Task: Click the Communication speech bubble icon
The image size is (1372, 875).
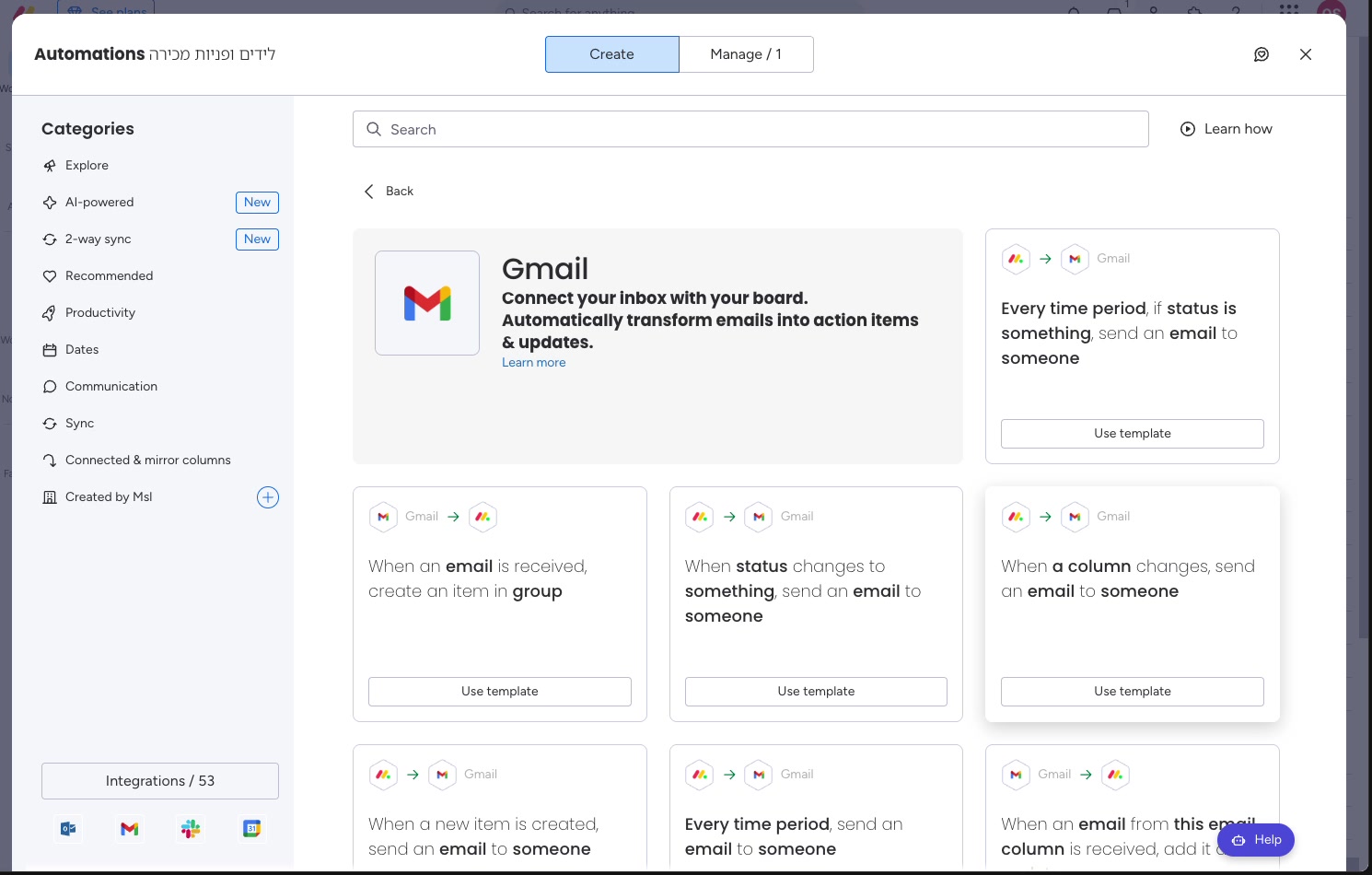Action: click(50, 387)
